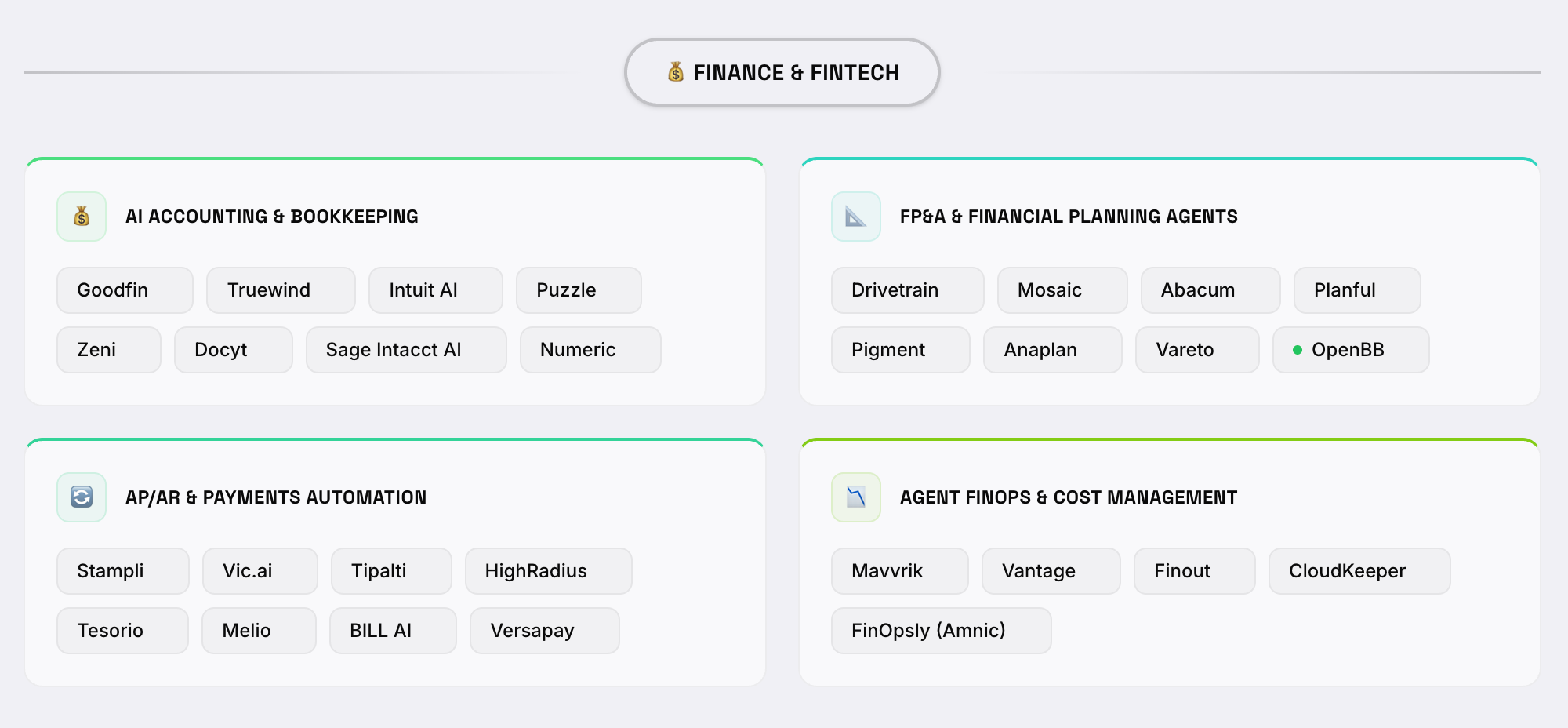Screen dimensions: 1568x728
Task: Click the triangle ruler icon for FP&A agents
Action: coord(856,217)
